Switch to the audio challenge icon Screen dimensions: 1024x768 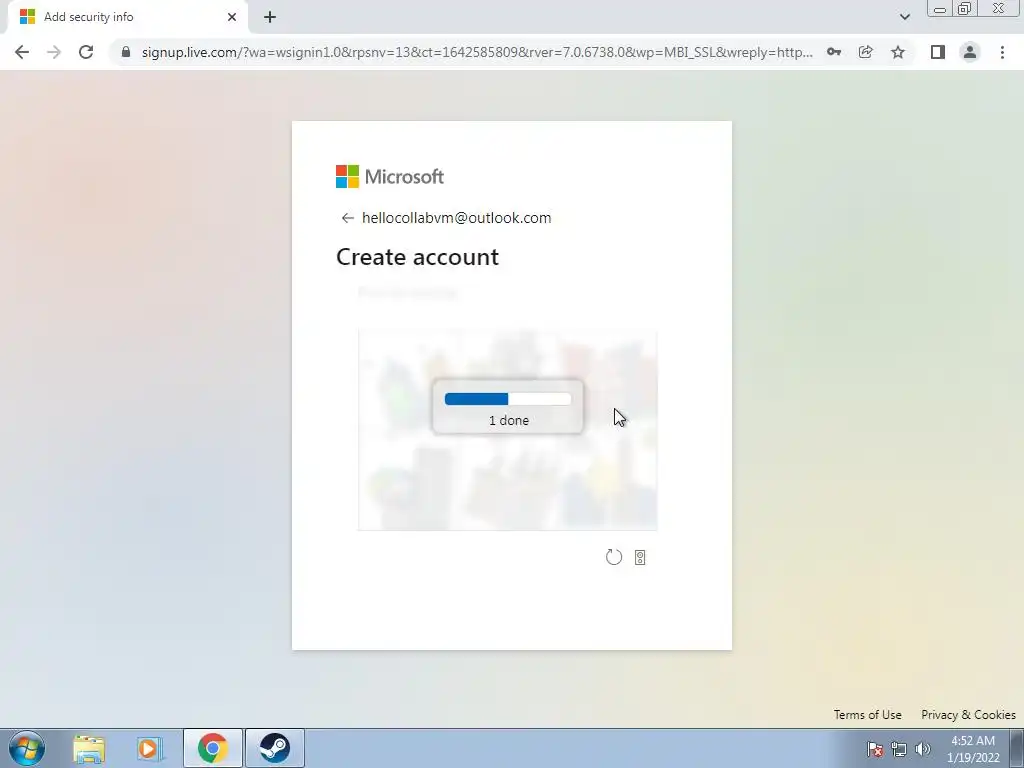(640, 557)
